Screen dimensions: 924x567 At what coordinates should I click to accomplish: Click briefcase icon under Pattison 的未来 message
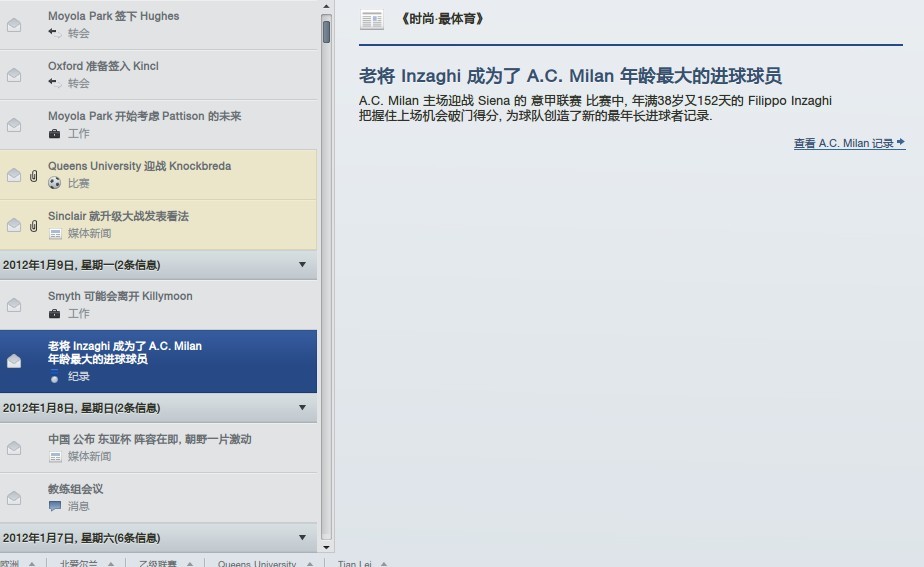(x=54, y=134)
